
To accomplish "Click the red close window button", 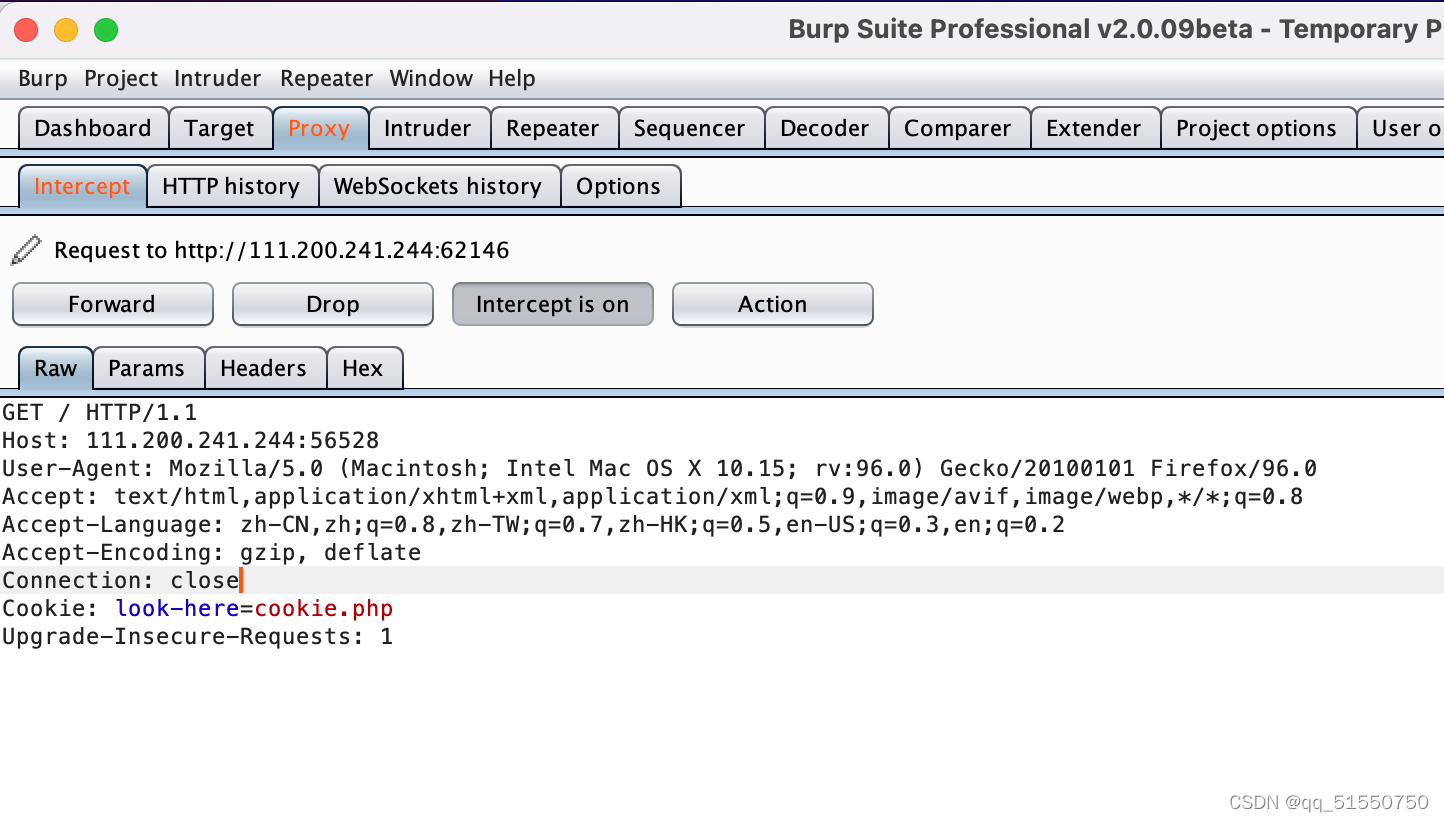I will (x=26, y=30).
